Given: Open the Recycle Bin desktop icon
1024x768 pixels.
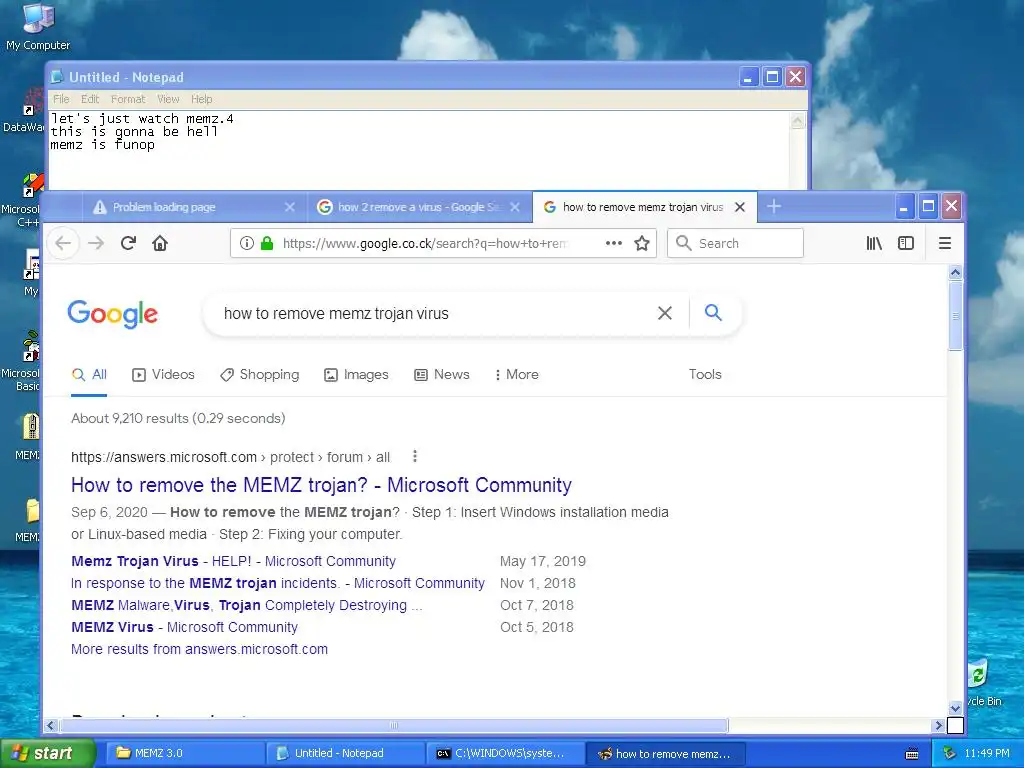Looking at the screenshot, I should tap(982, 682).
